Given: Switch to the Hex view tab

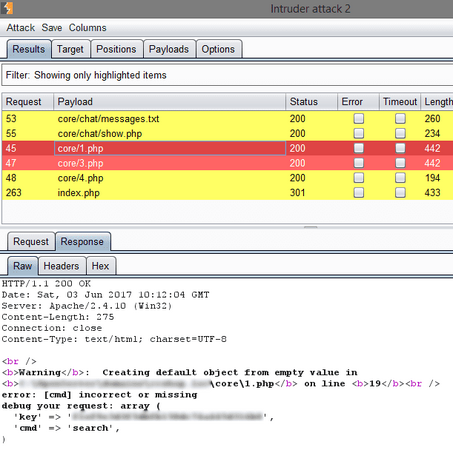Looking at the screenshot, I should click(x=101, y=266).
